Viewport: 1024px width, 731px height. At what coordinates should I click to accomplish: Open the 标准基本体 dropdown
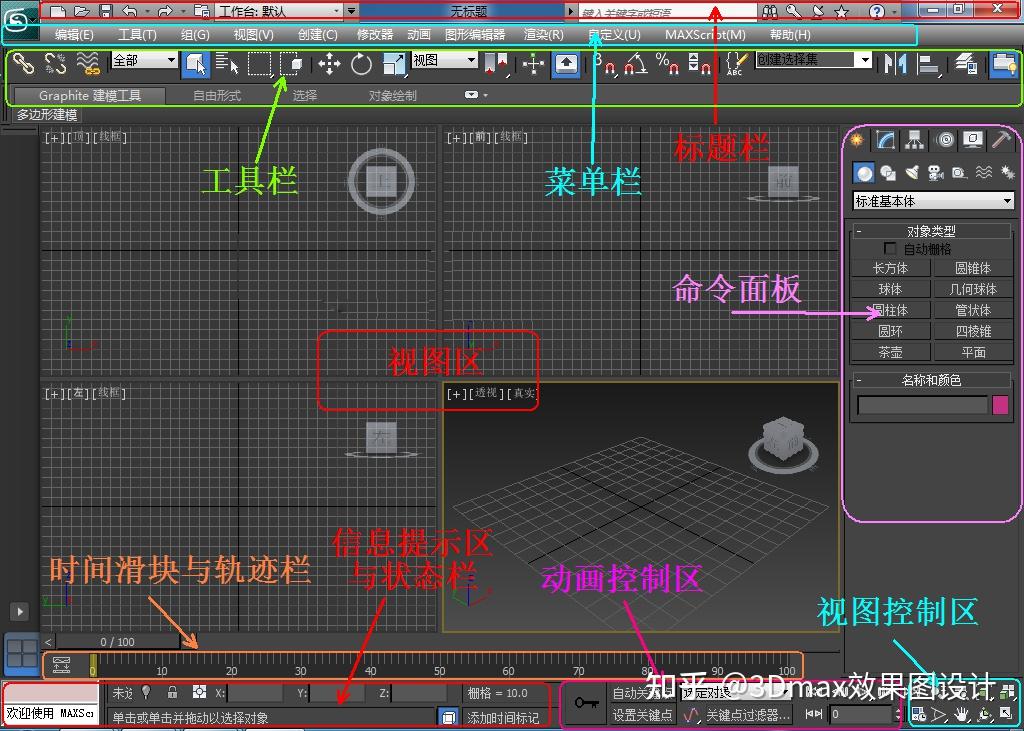pyautogui.click(x=932, y=200)
